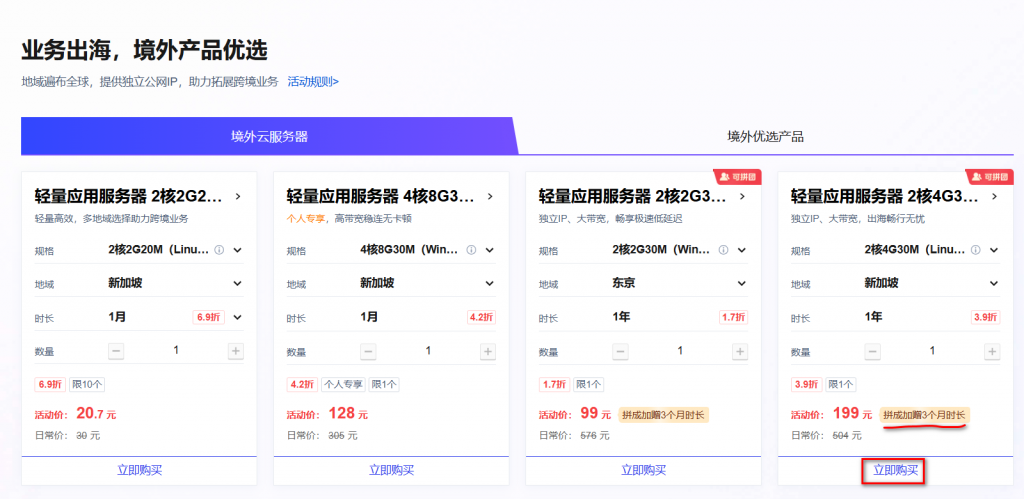Switch to 境外优选产品 tab

pos(765,137)
